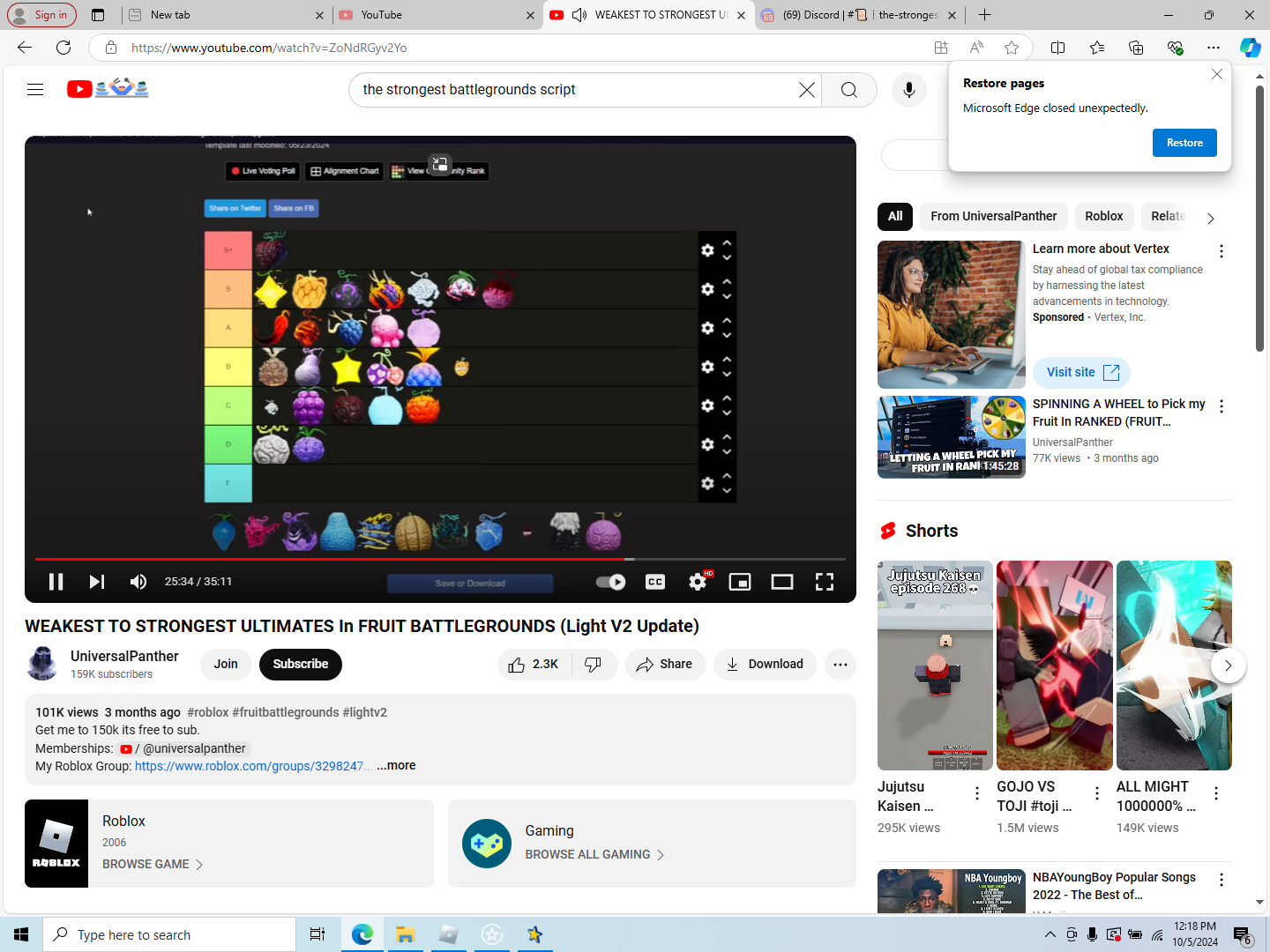Show more filter chips arrow
This screenshot has height=952, width=1270.
(1211, 219)
